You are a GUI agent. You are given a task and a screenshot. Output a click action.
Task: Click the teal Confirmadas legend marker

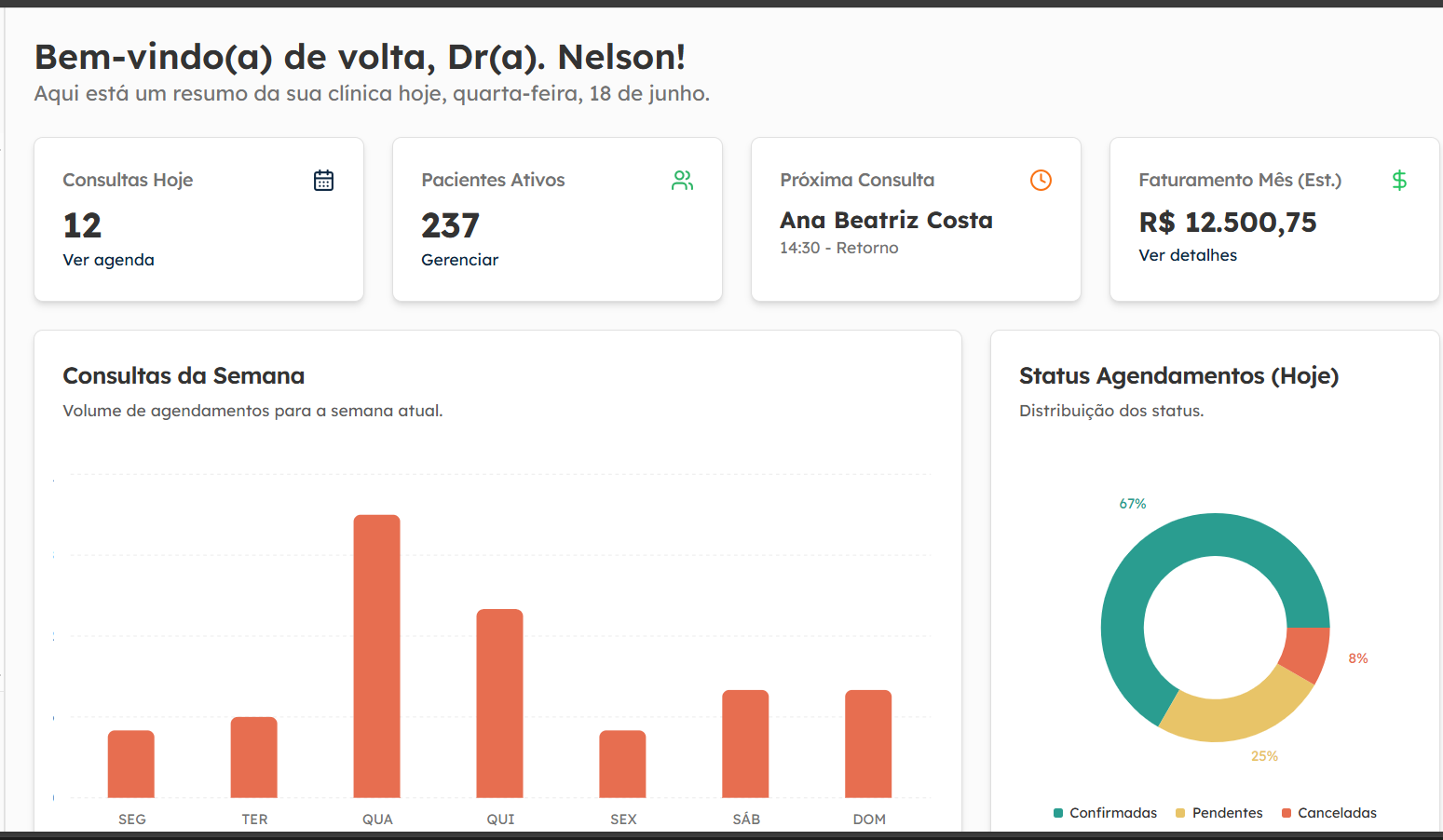(x=1057, y=812)
